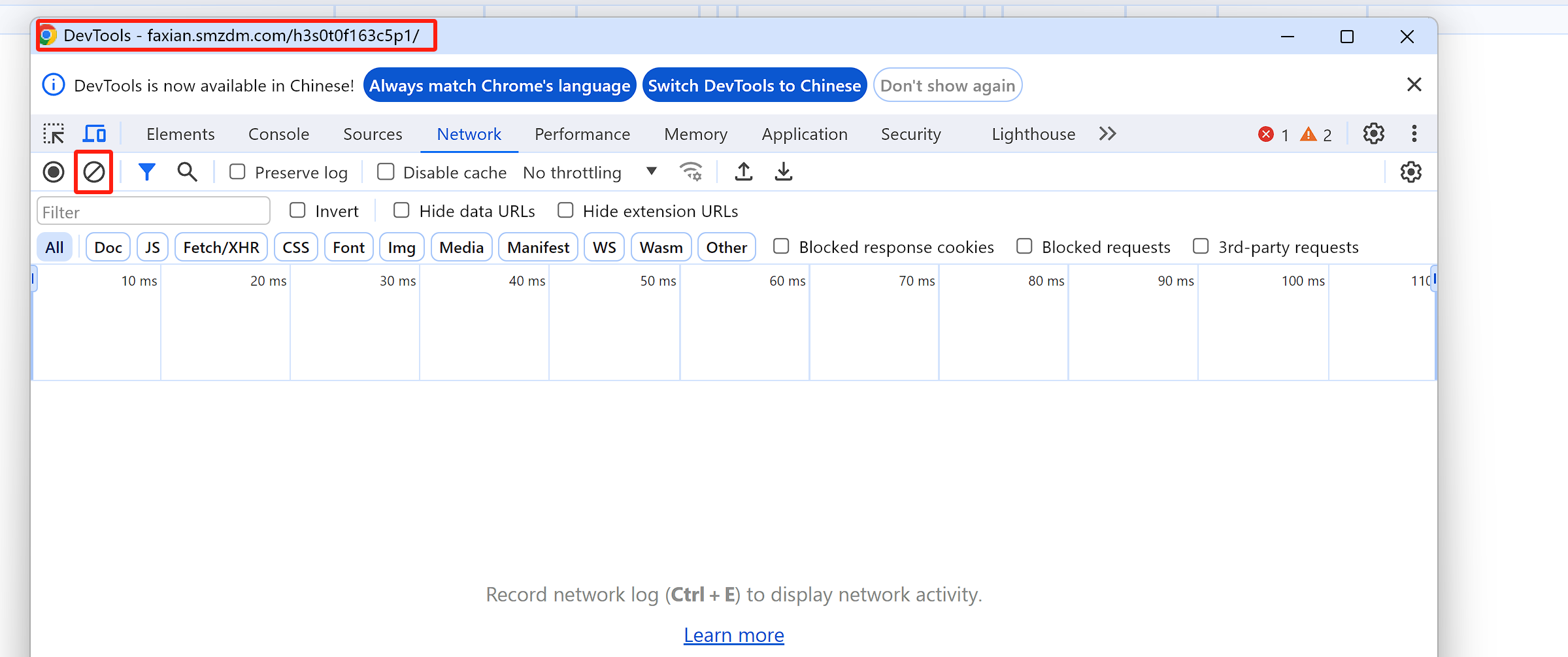Click the red error count icon

[1266, 135]
